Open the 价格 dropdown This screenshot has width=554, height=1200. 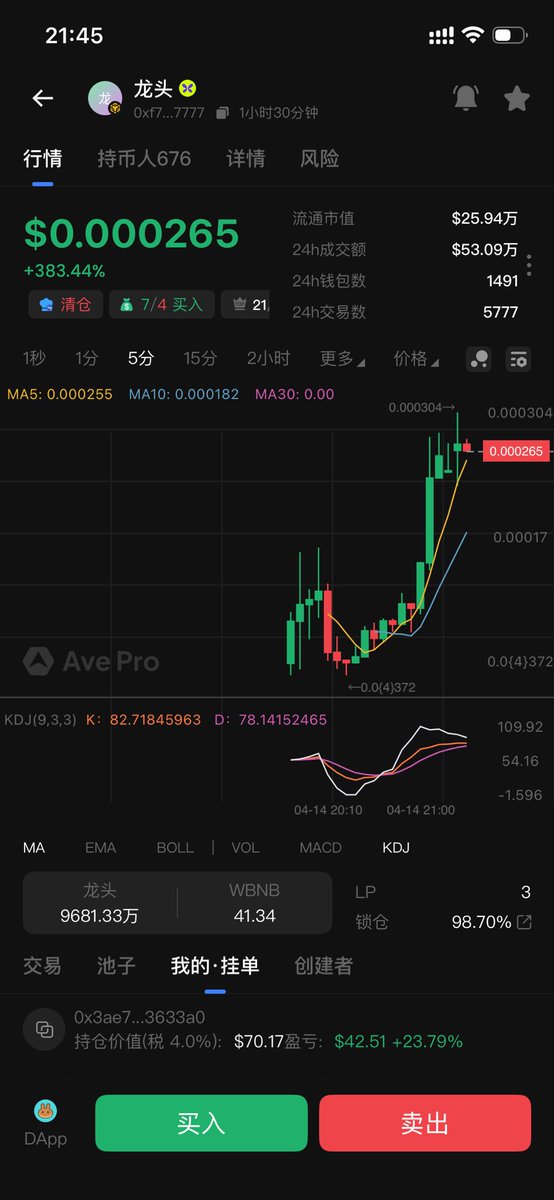tap(416, 359)
